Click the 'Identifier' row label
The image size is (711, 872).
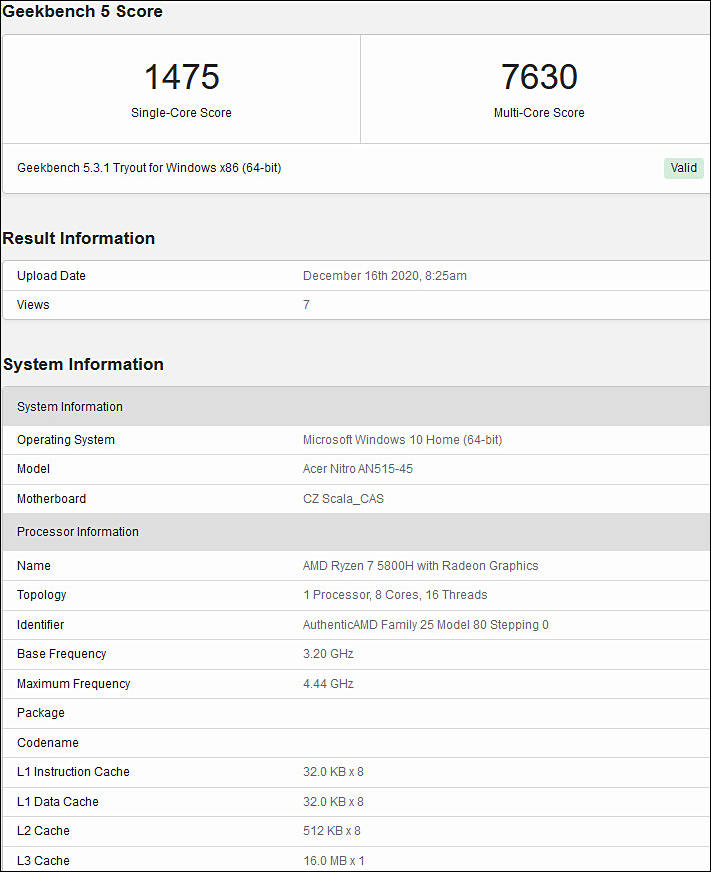[40, 625]
